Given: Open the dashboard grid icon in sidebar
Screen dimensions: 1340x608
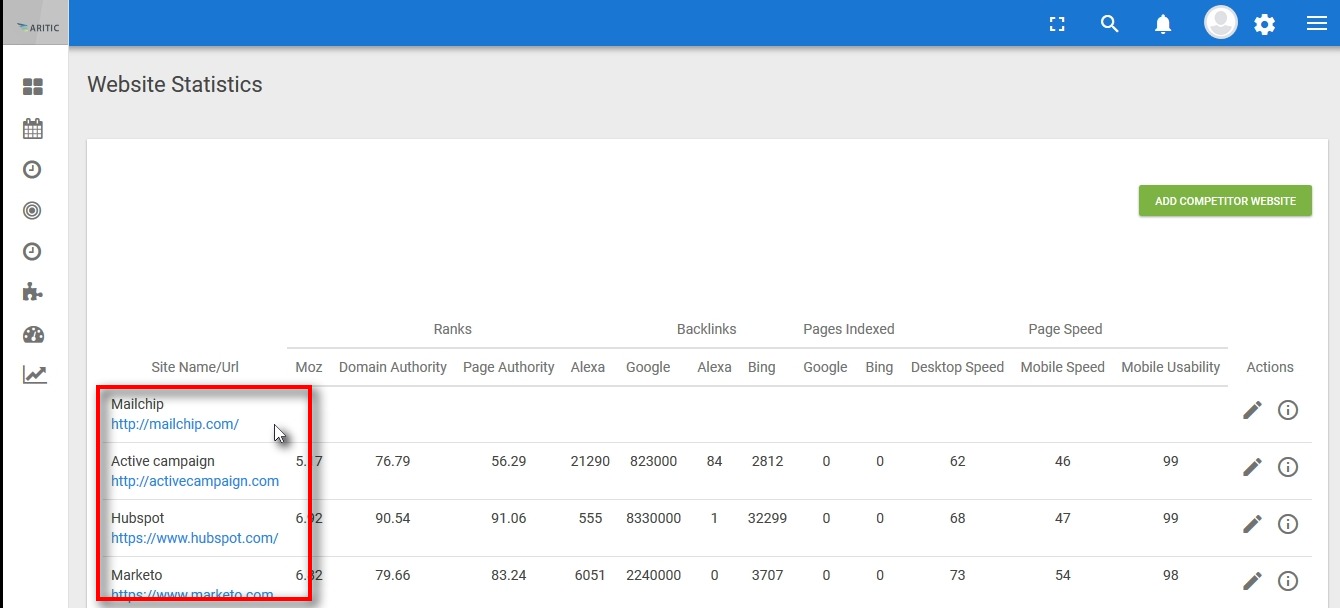Looking at the screenshot, I should click(33, 87).
